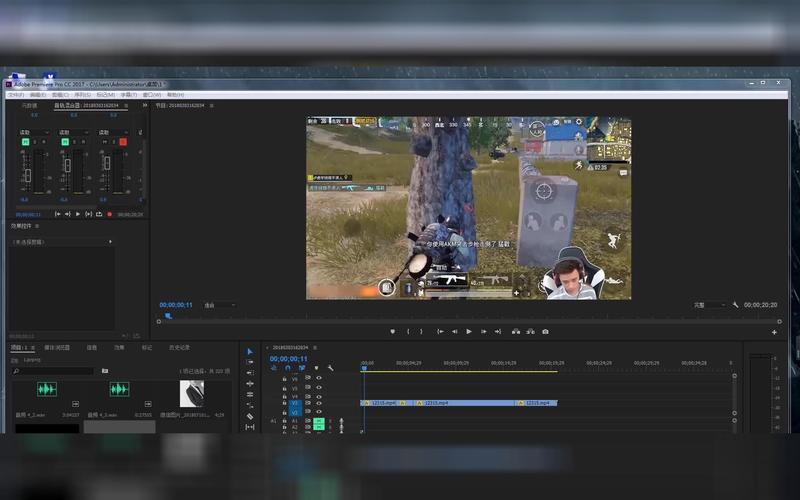Select the Ripple Edit tool
800x500 pixels.
click(249, 384)
